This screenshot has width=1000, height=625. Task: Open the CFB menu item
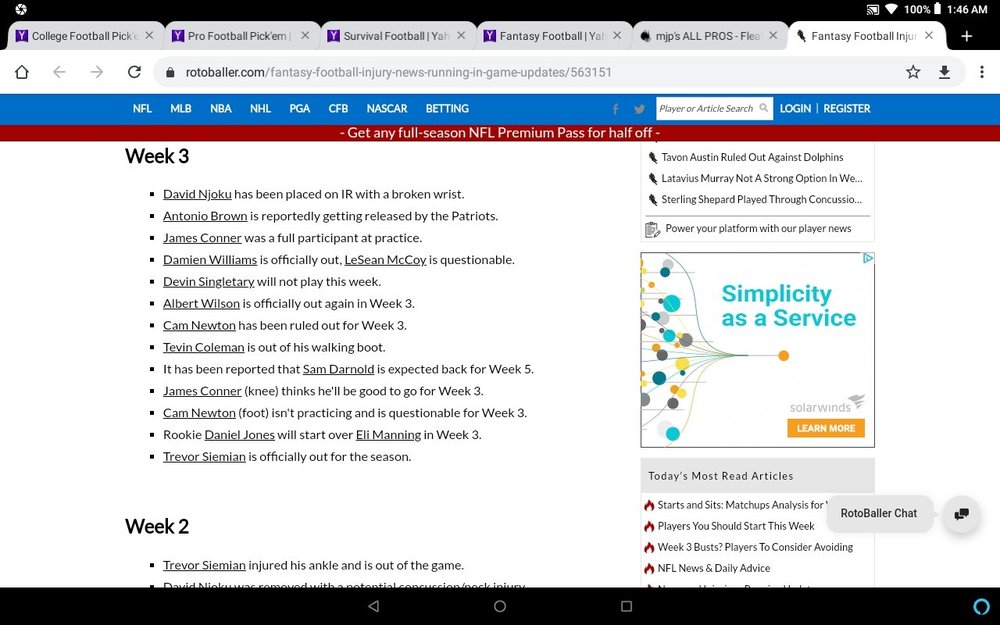338,108
